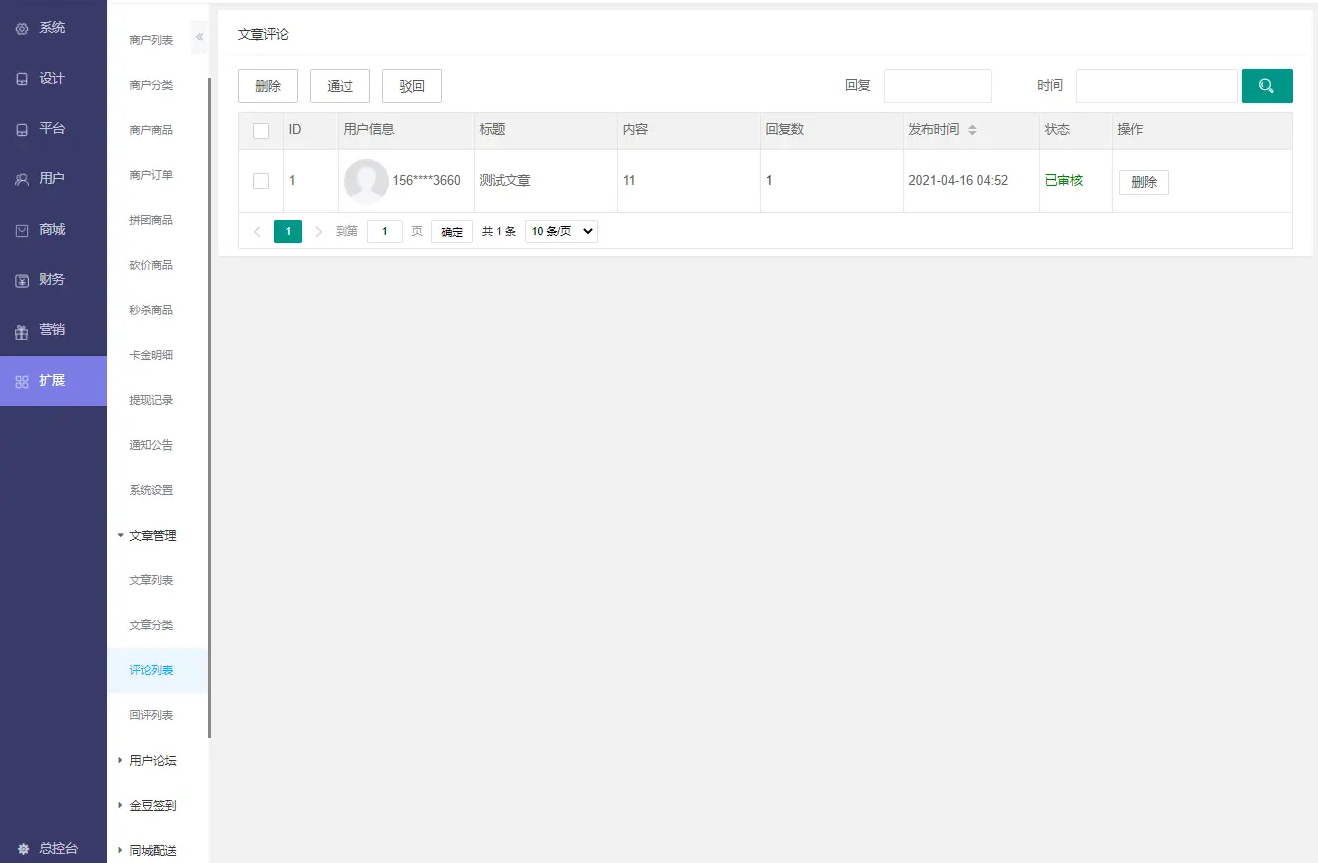Expand the 金豆签到 menu group
Image resolution: width=1318 pixels, height=863 pixels.
(121, 805)
